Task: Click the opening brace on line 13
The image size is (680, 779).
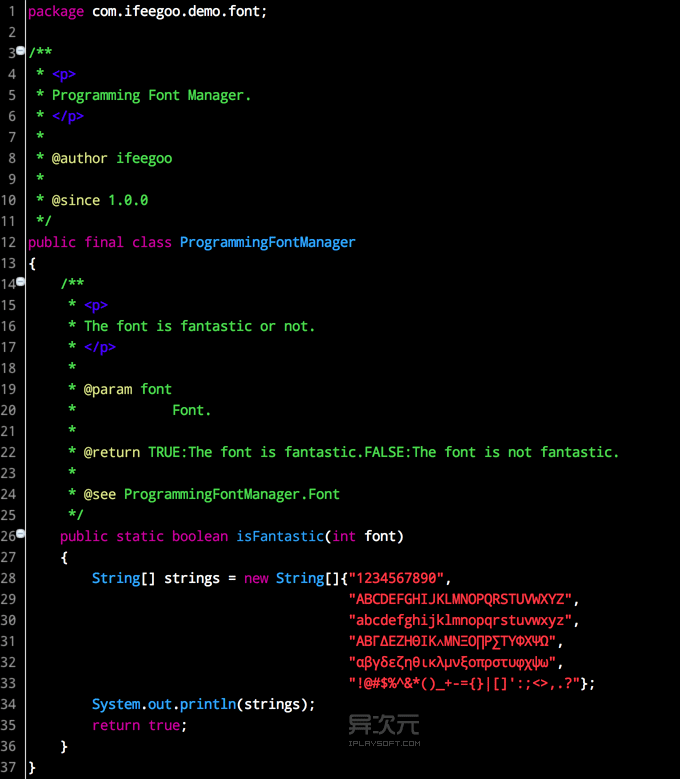Action: [32, 264]
